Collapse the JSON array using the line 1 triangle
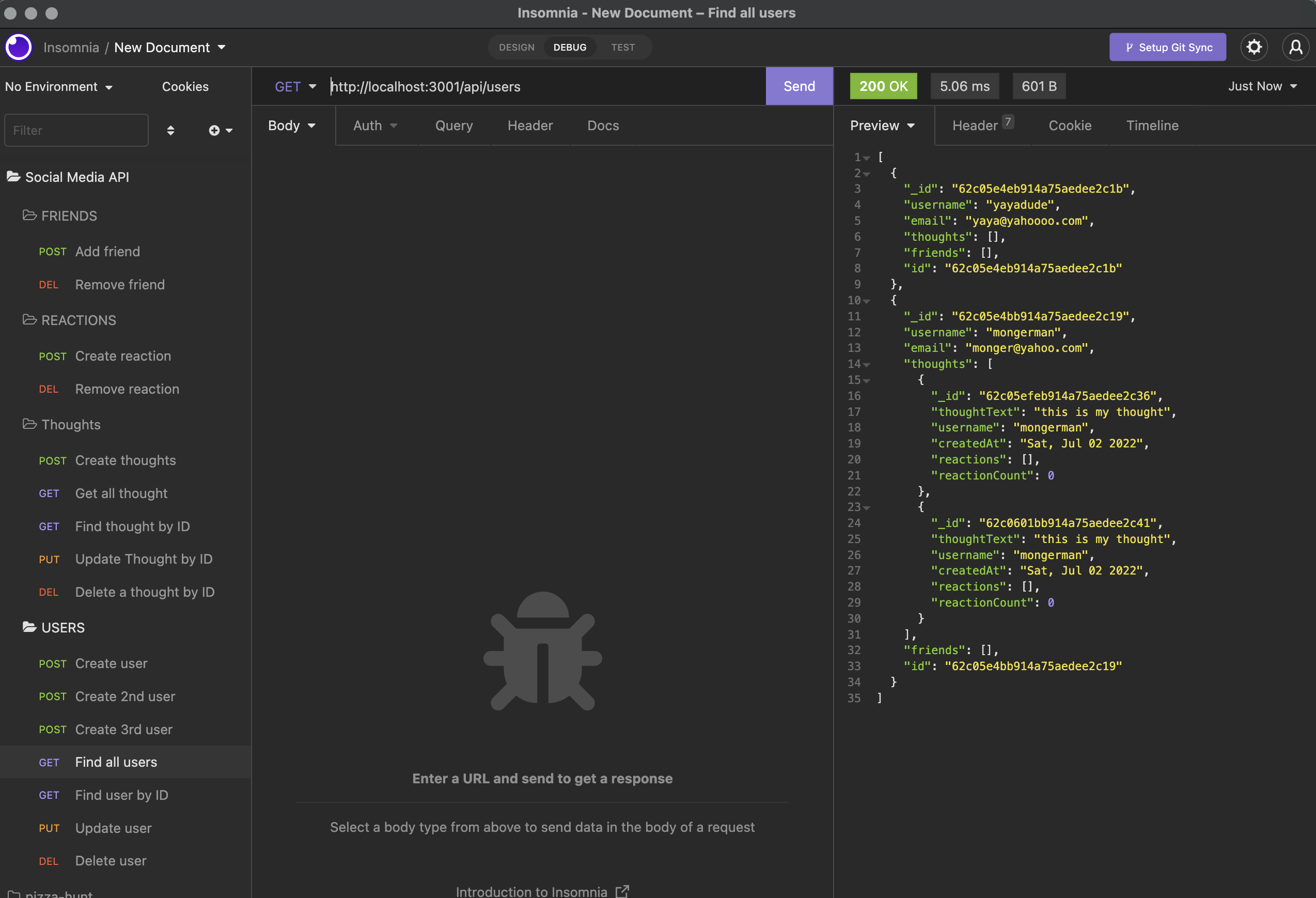 point(866,157)
